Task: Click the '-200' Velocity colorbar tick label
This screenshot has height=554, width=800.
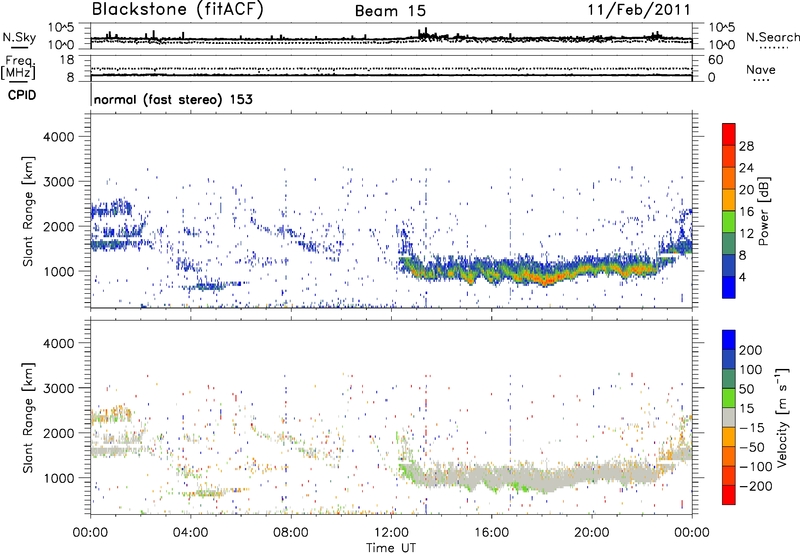Action: click(754, 486)
